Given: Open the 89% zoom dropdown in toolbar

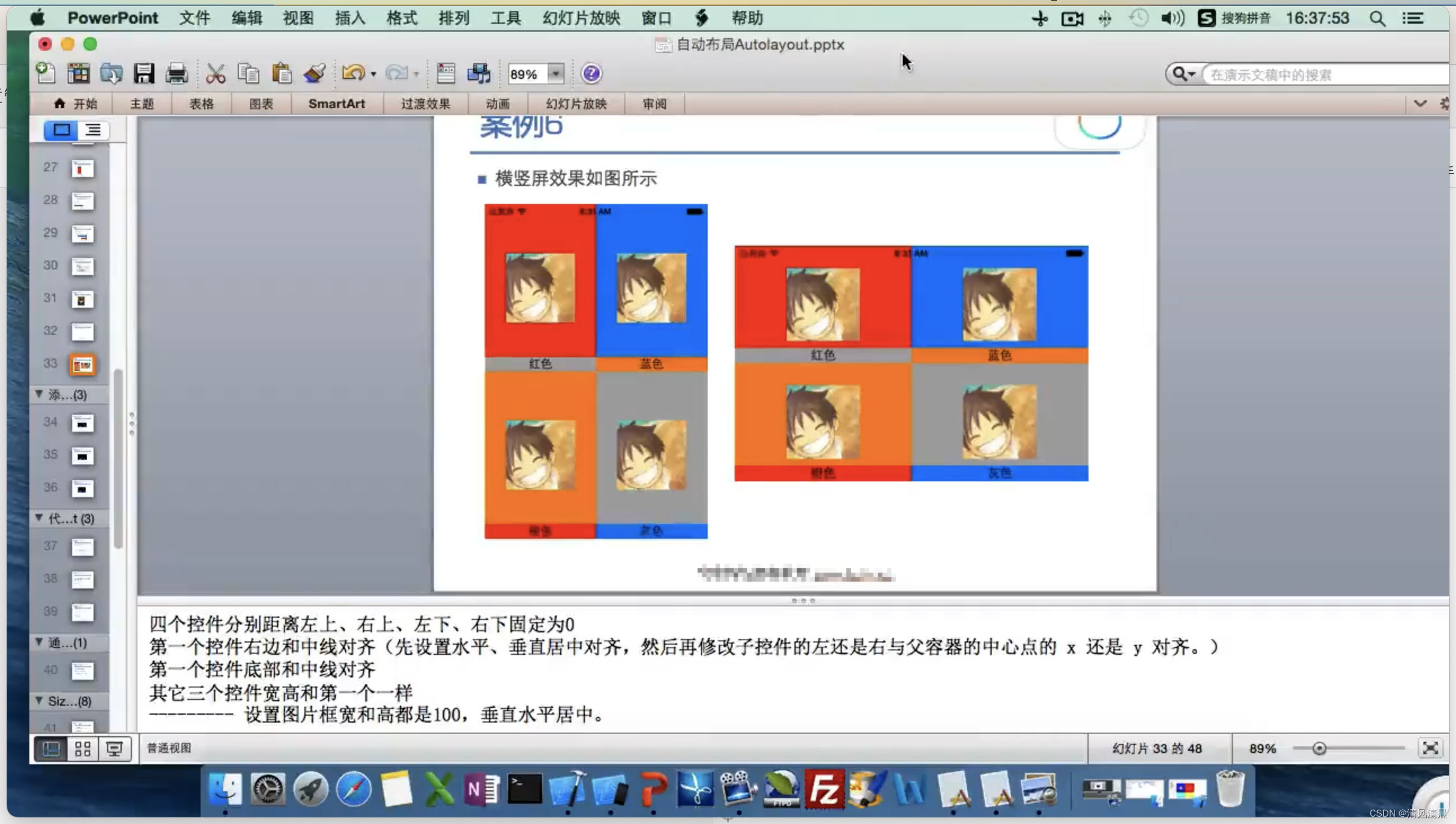Looking at the screenshot, I should (556, 74).
